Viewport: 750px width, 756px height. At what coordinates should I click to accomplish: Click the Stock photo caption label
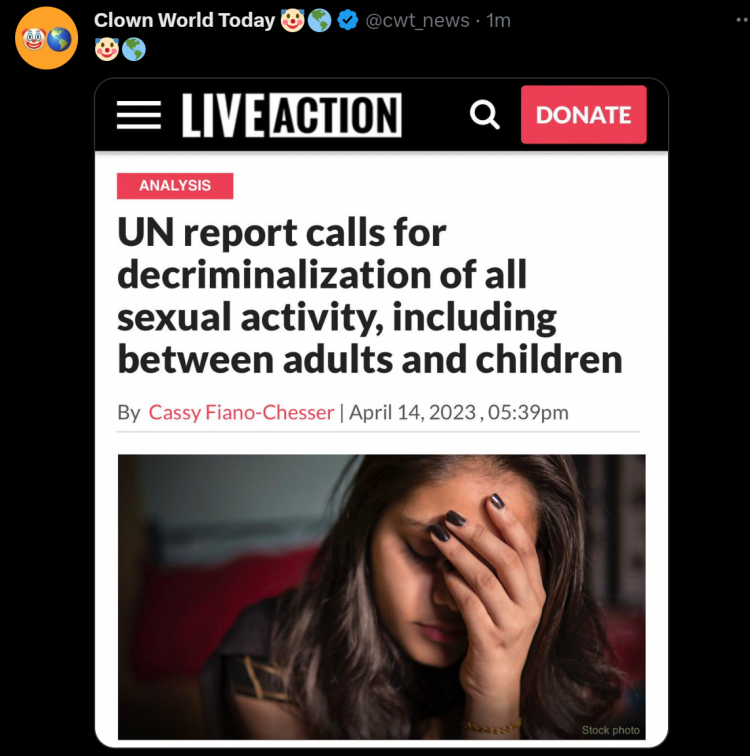pyautogui.click(x=611, y=730)
